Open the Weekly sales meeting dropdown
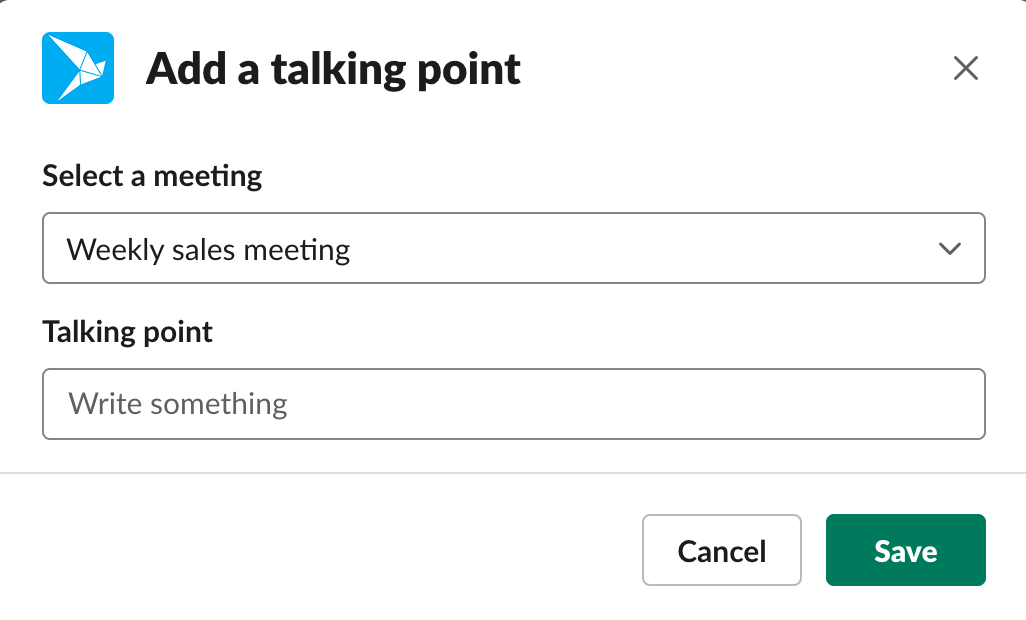 pos(514,248)
